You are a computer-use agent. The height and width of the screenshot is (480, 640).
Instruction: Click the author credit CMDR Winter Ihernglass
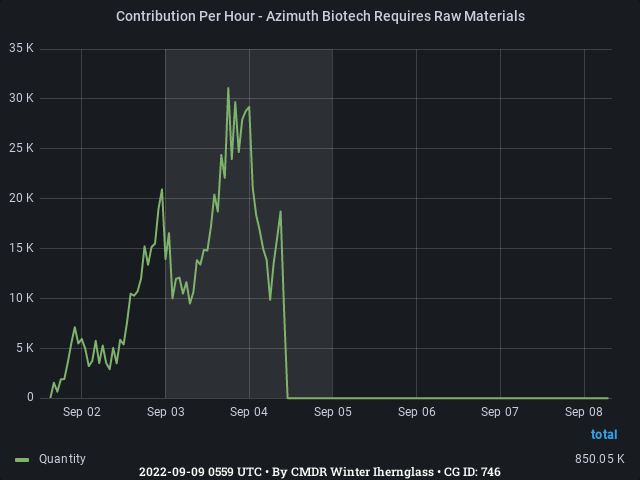tap(362, 472)
